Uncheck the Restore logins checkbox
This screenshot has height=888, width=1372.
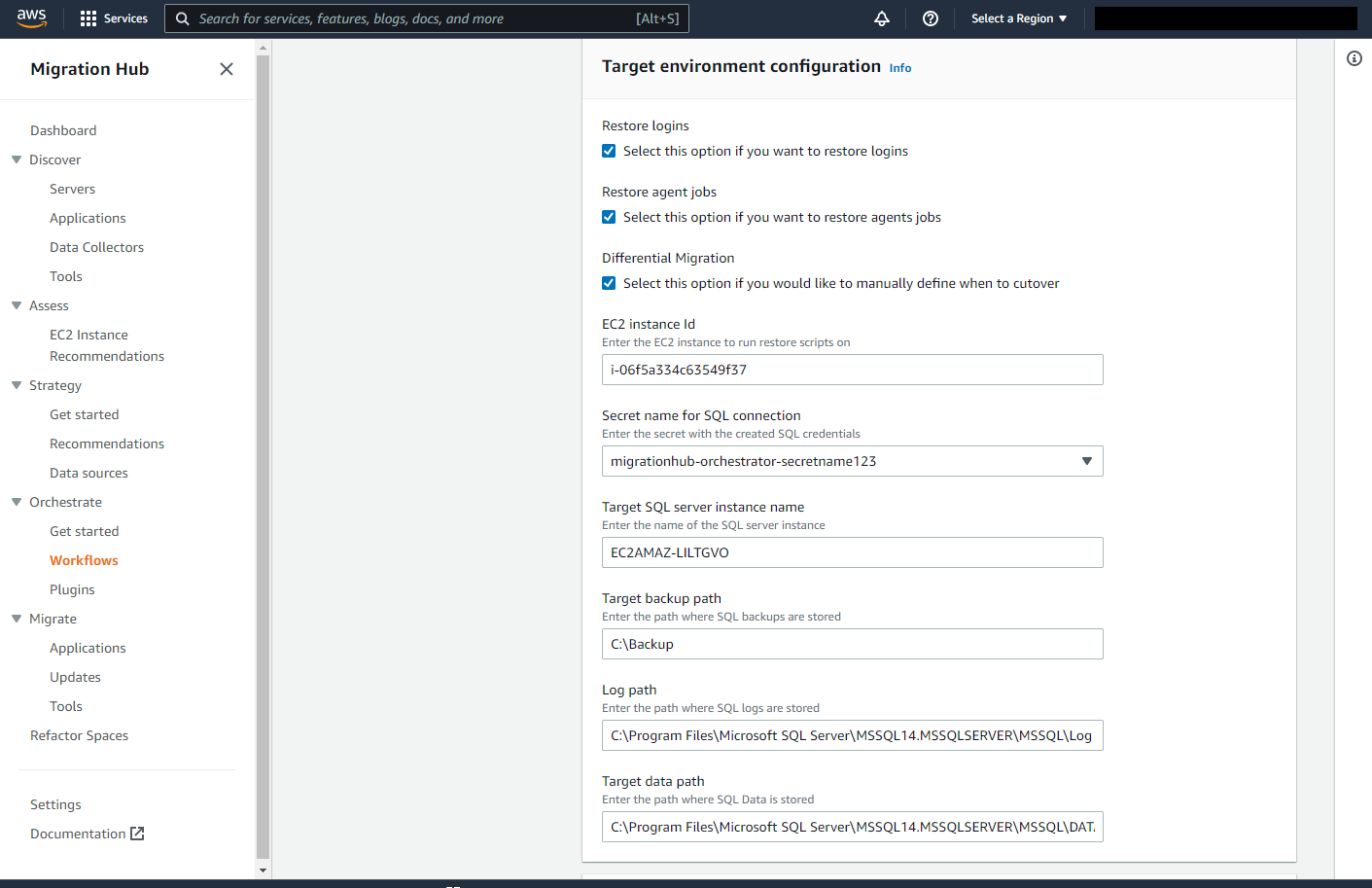point(609,151)
